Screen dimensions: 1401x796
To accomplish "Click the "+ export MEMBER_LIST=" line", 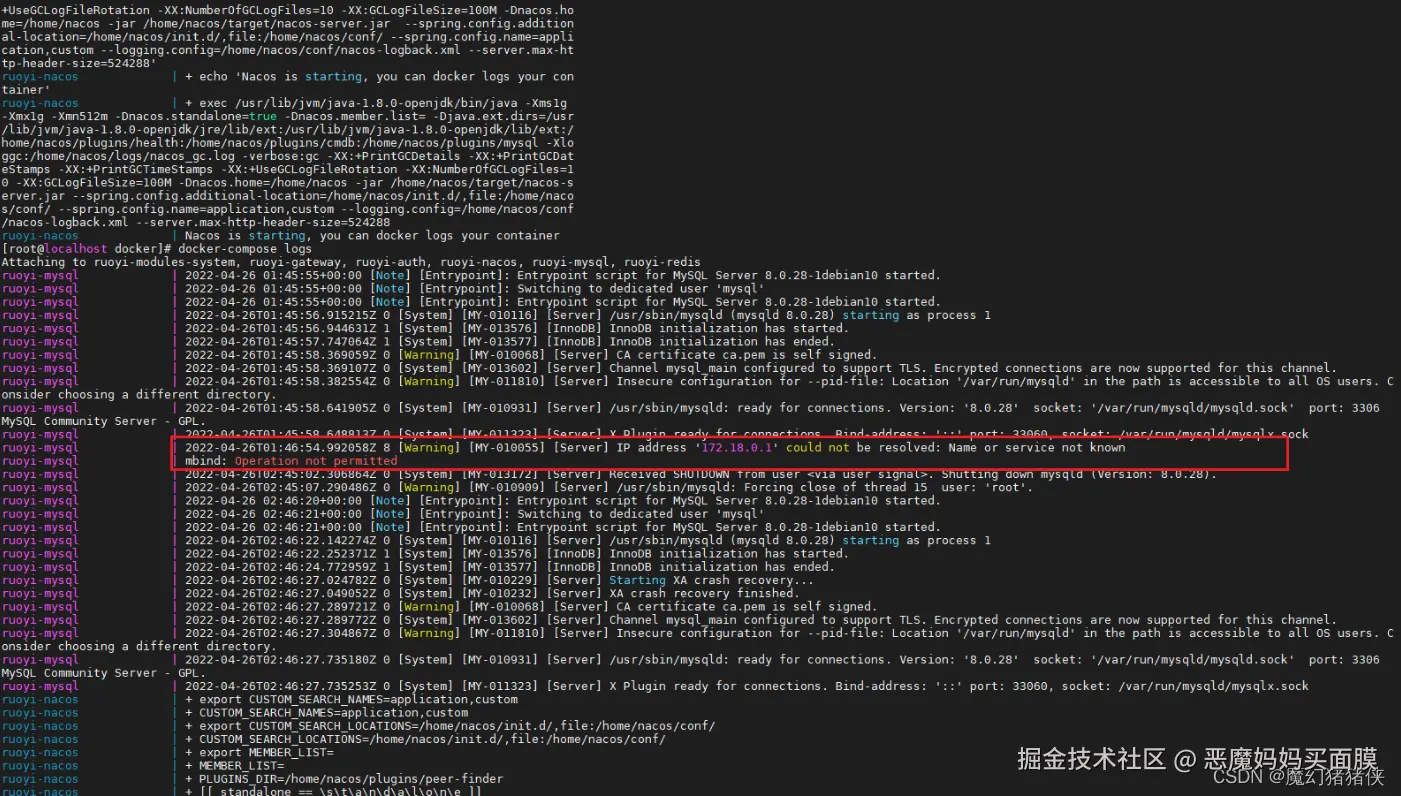I will click(x=259, y=752).
